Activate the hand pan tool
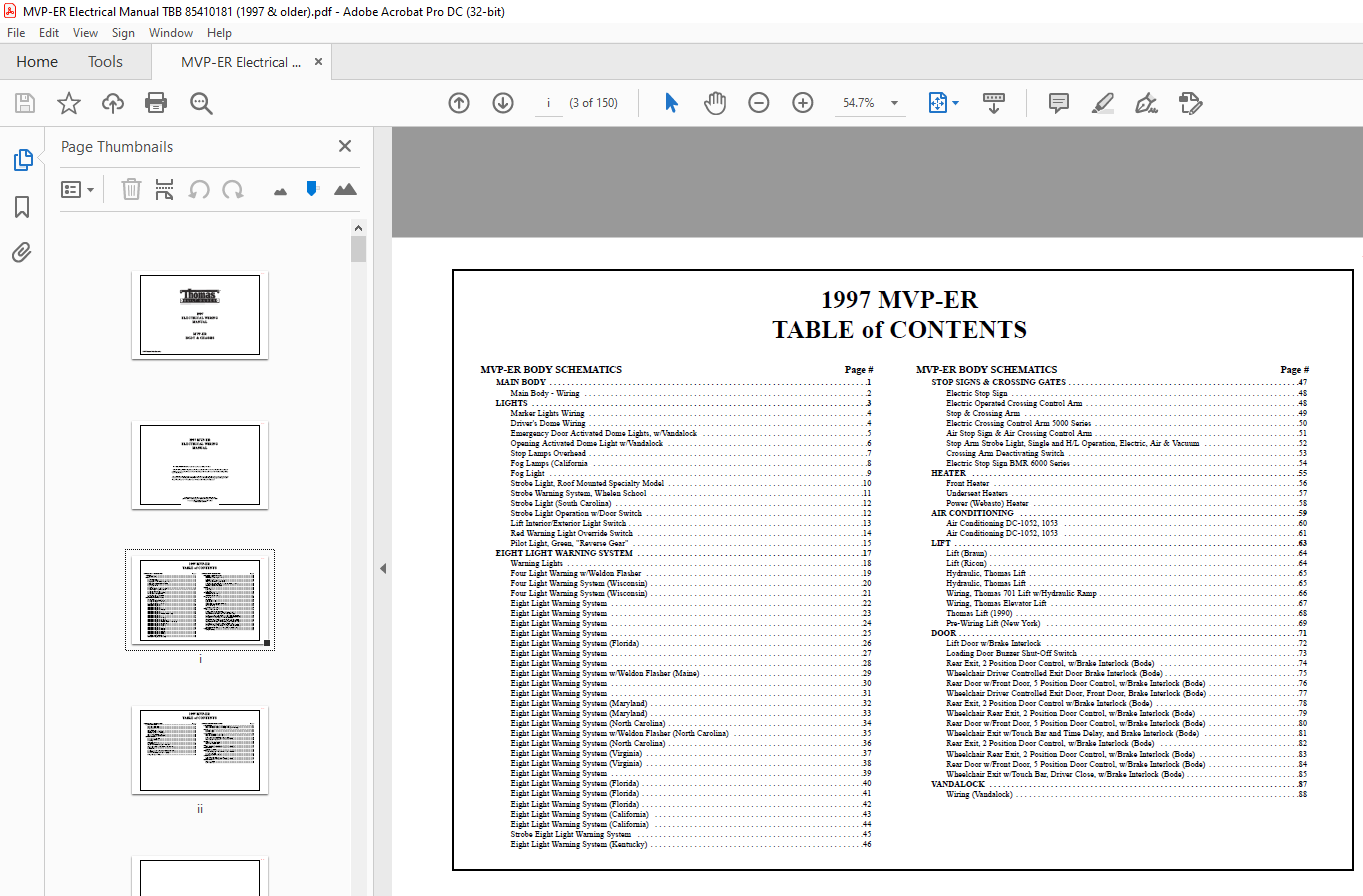 coord(714,103)
